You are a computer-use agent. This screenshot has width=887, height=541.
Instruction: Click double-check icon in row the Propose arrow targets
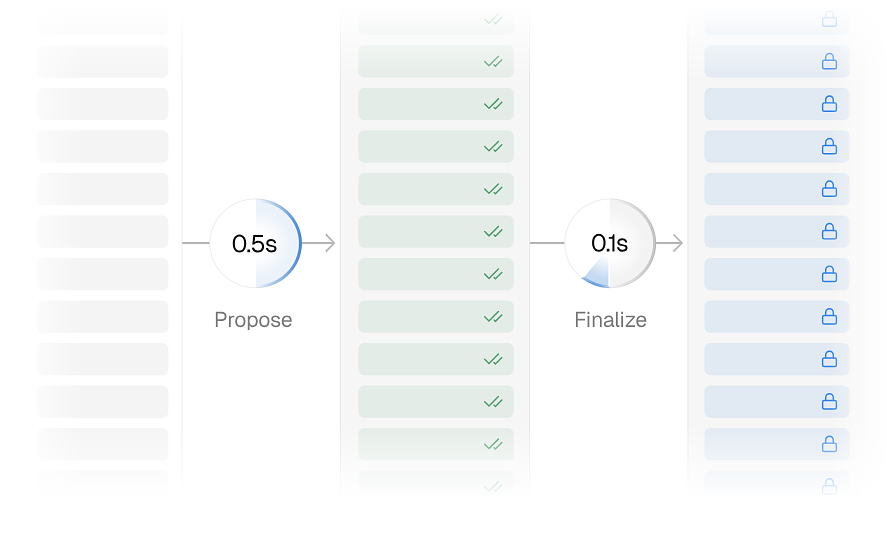(x=493, y=232)
